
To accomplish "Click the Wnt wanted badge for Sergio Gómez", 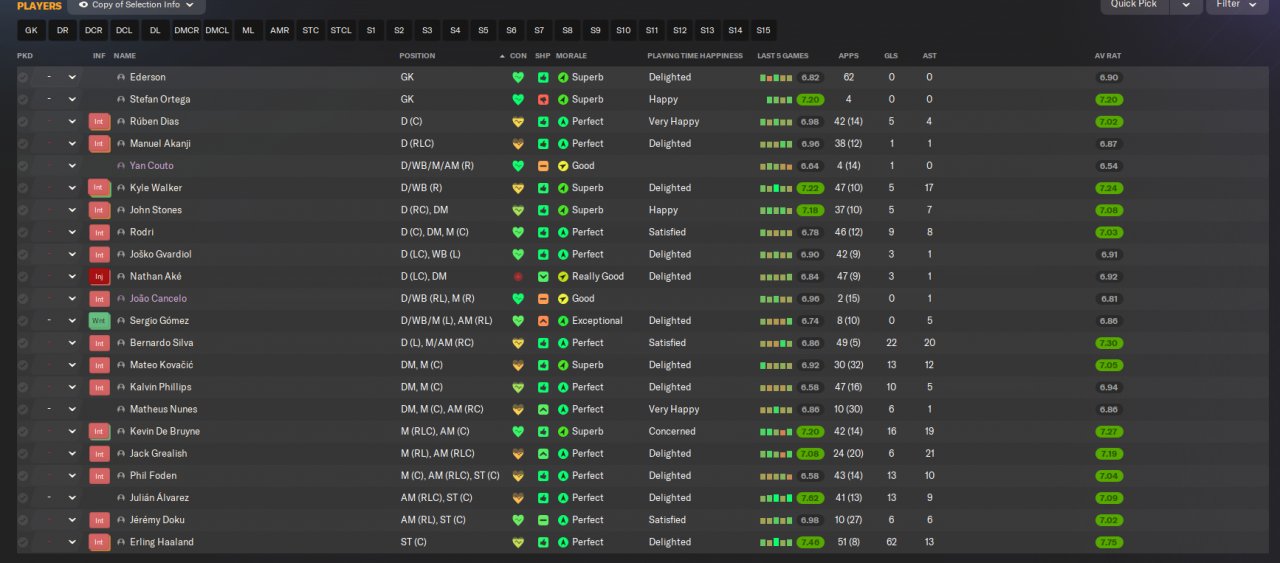I will (99, 321).
